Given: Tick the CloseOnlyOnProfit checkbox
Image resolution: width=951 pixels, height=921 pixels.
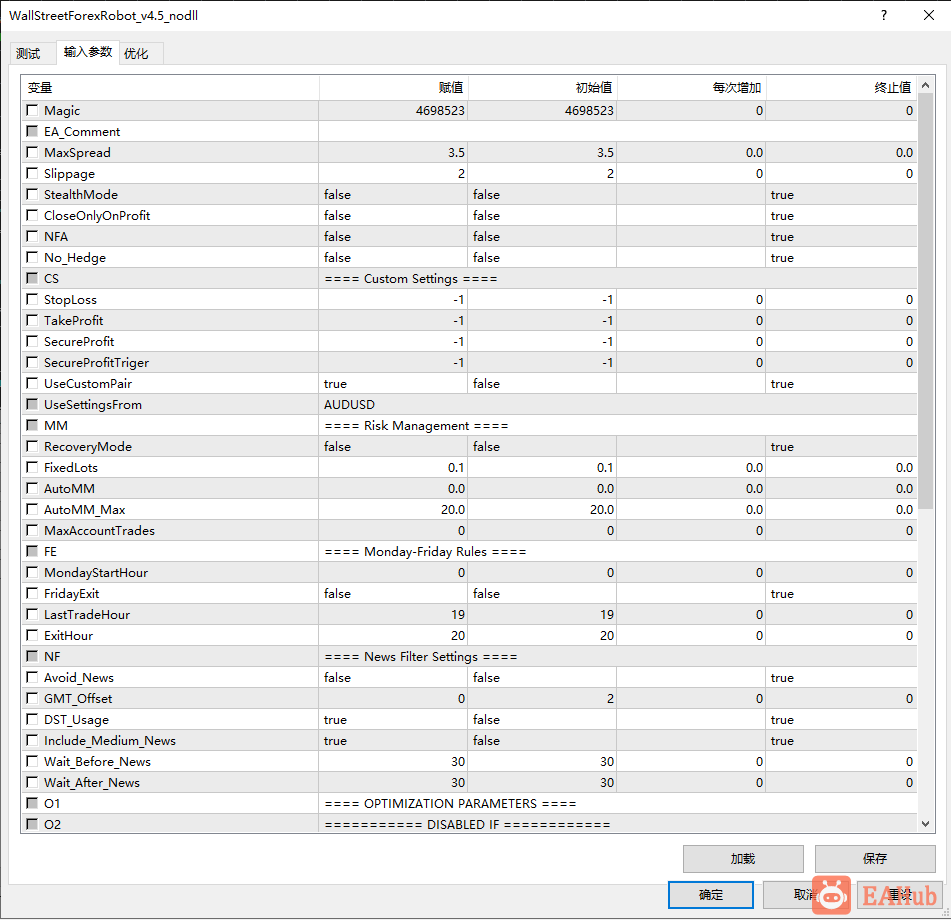Looking at the screenshot, I should (x=32, y=215).
